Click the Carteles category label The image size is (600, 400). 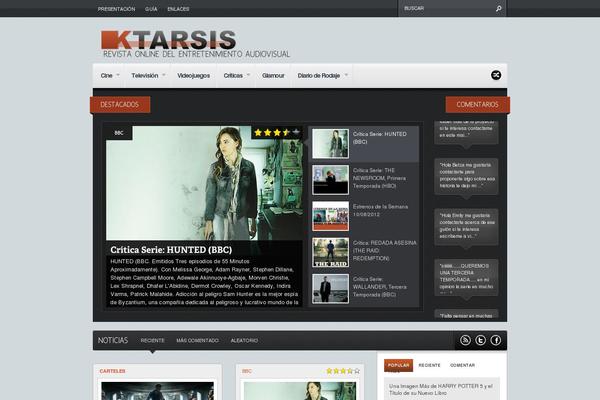click(x=112, y=371)
